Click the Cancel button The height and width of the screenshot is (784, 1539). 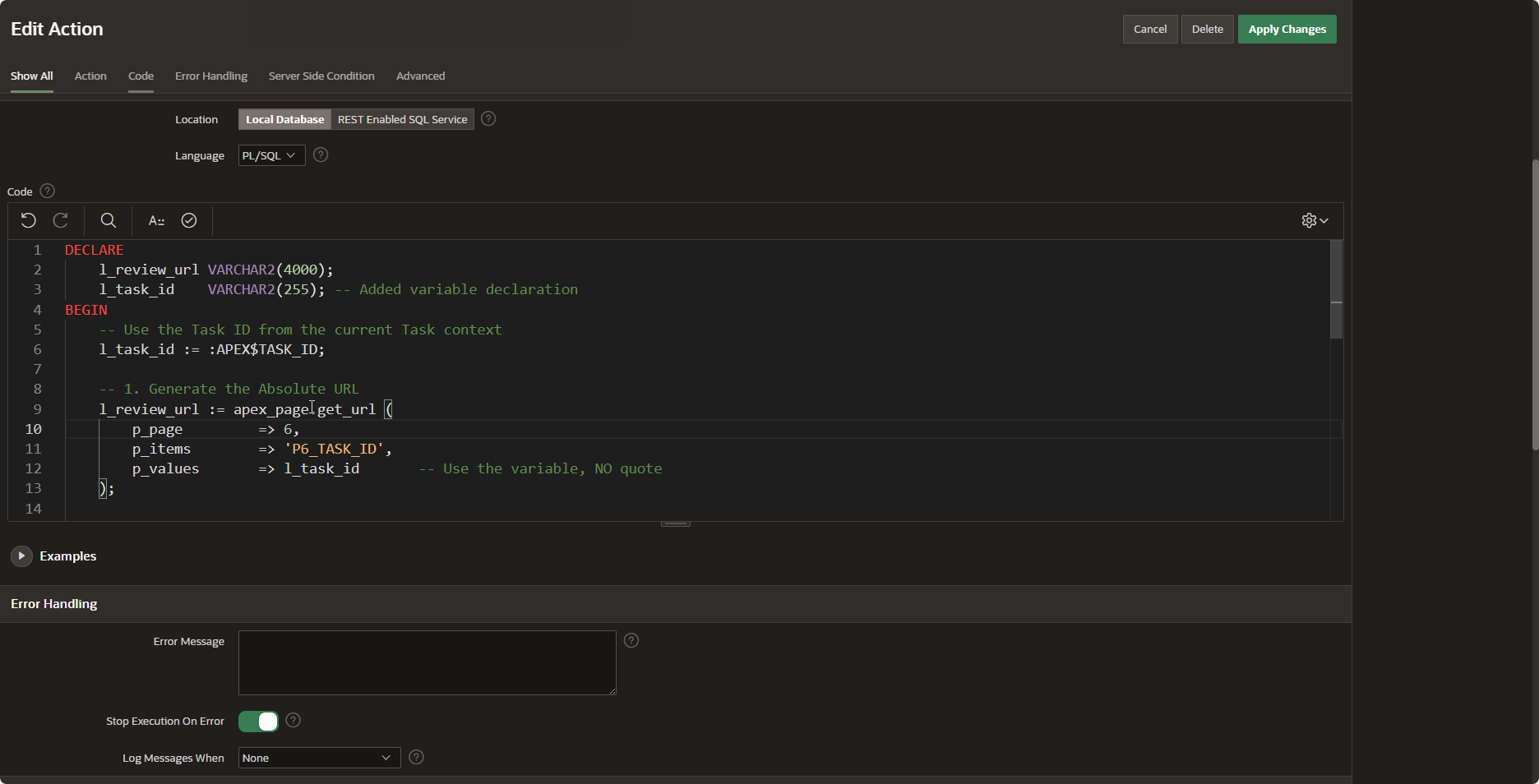1150,30
